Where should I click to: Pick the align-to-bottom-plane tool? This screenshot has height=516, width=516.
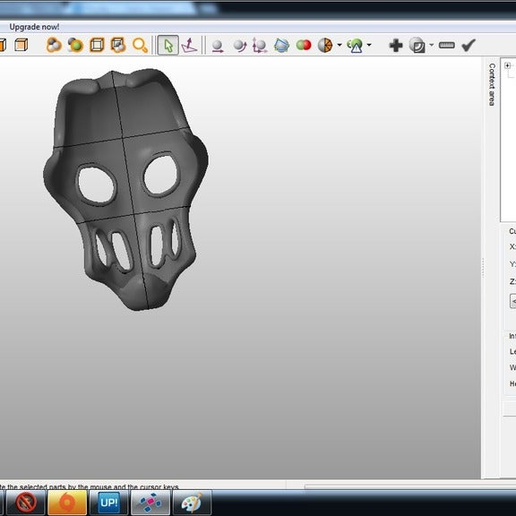pyautogui.click(x=189, y=45)
